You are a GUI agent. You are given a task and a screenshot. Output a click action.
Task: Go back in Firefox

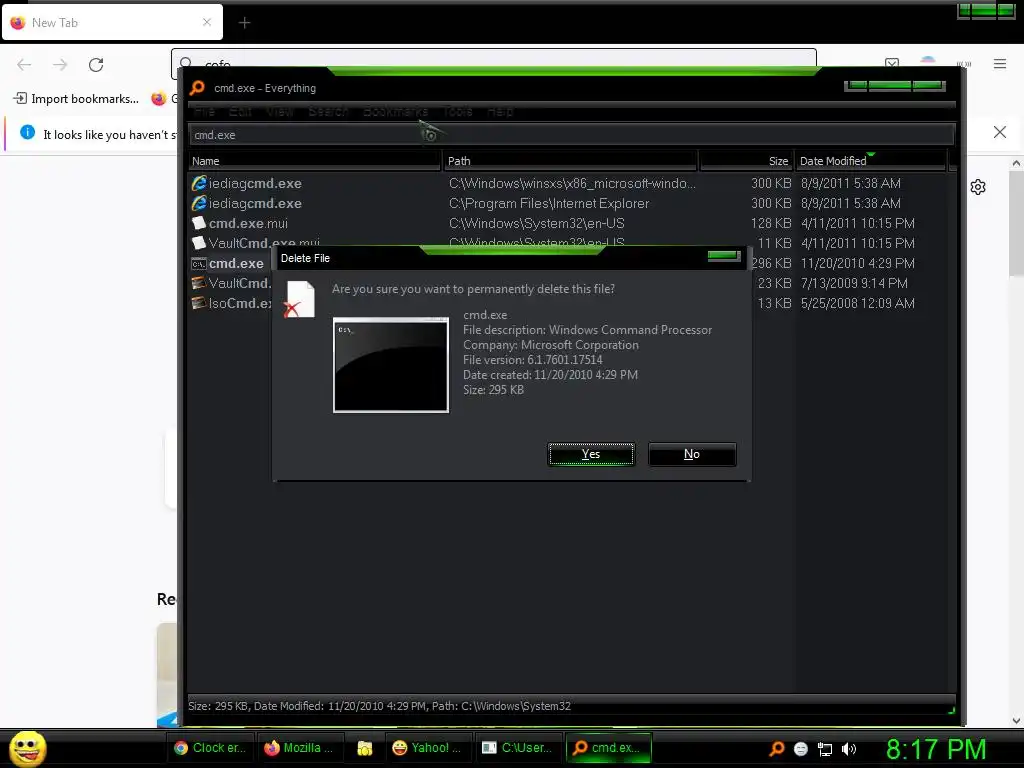point(24,65)
